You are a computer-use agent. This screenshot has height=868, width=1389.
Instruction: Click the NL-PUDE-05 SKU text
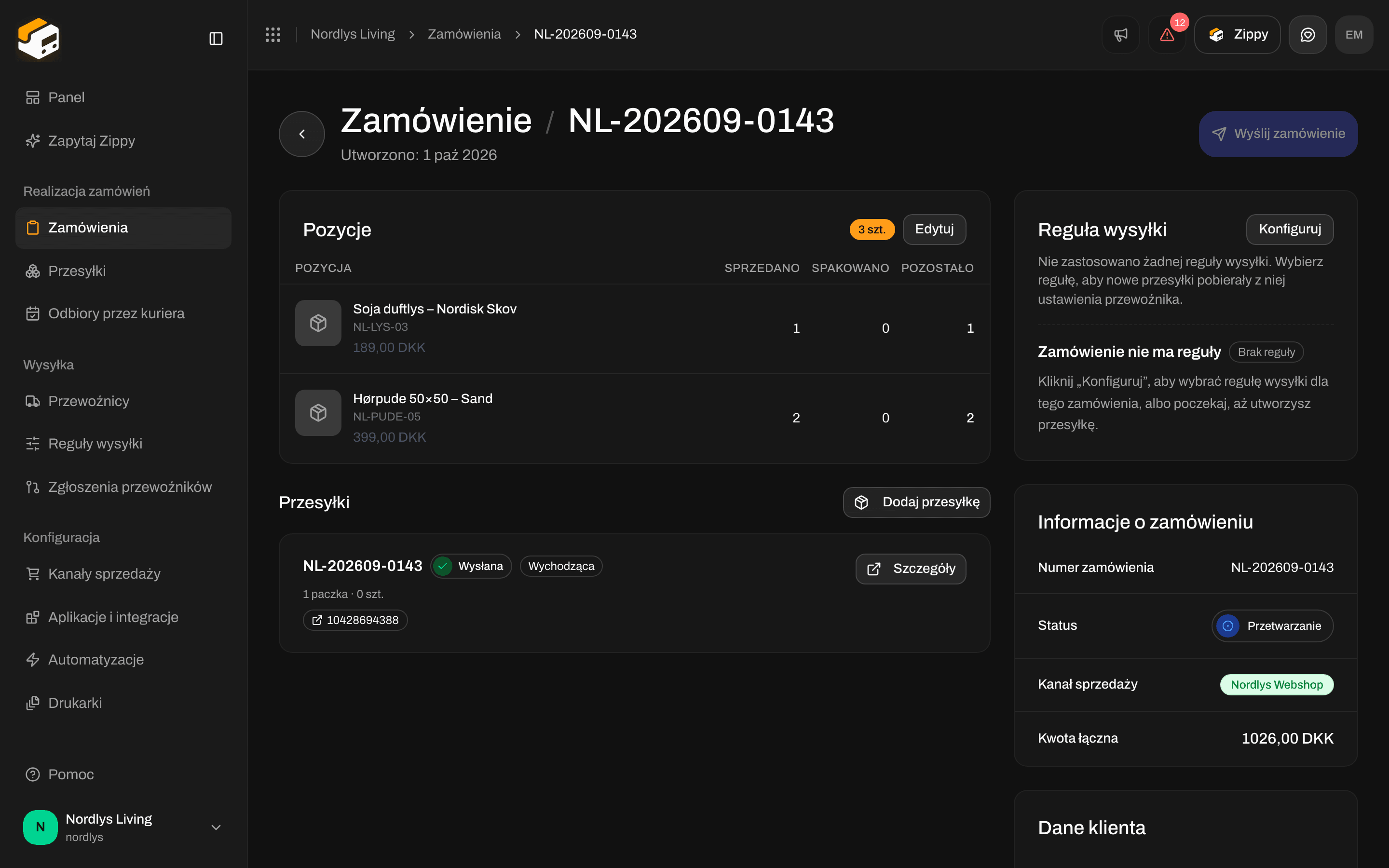(x=386, y=417)
